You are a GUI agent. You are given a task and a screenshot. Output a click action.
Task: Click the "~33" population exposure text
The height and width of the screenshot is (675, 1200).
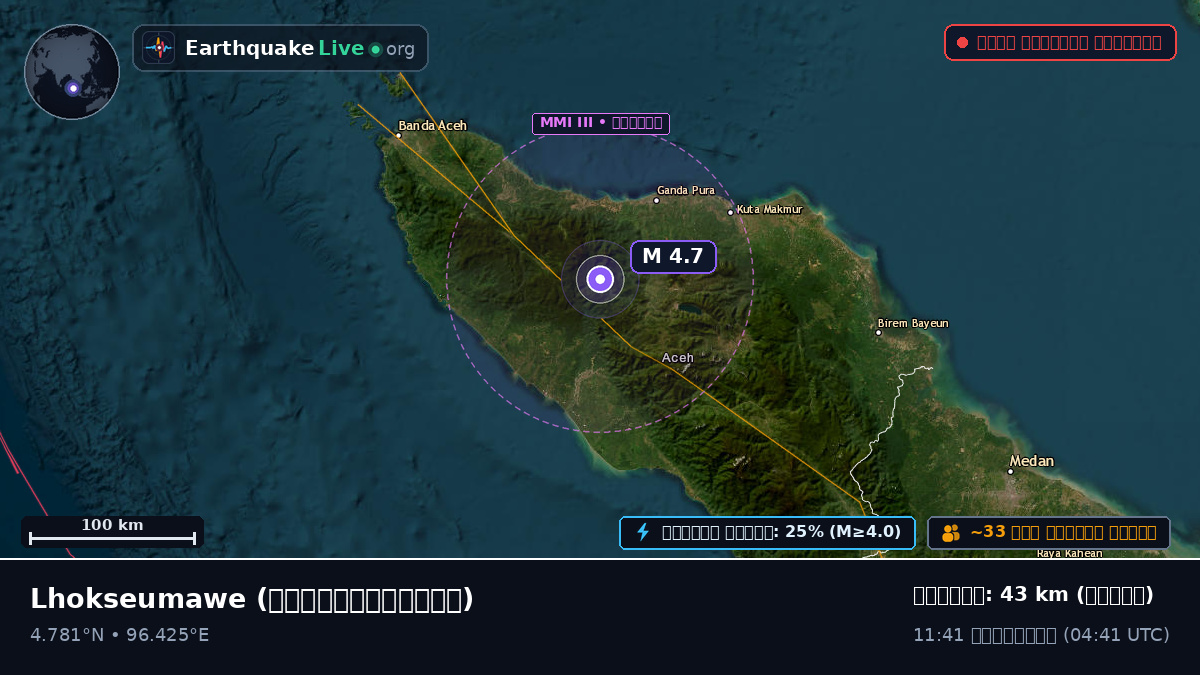point(988,532)
